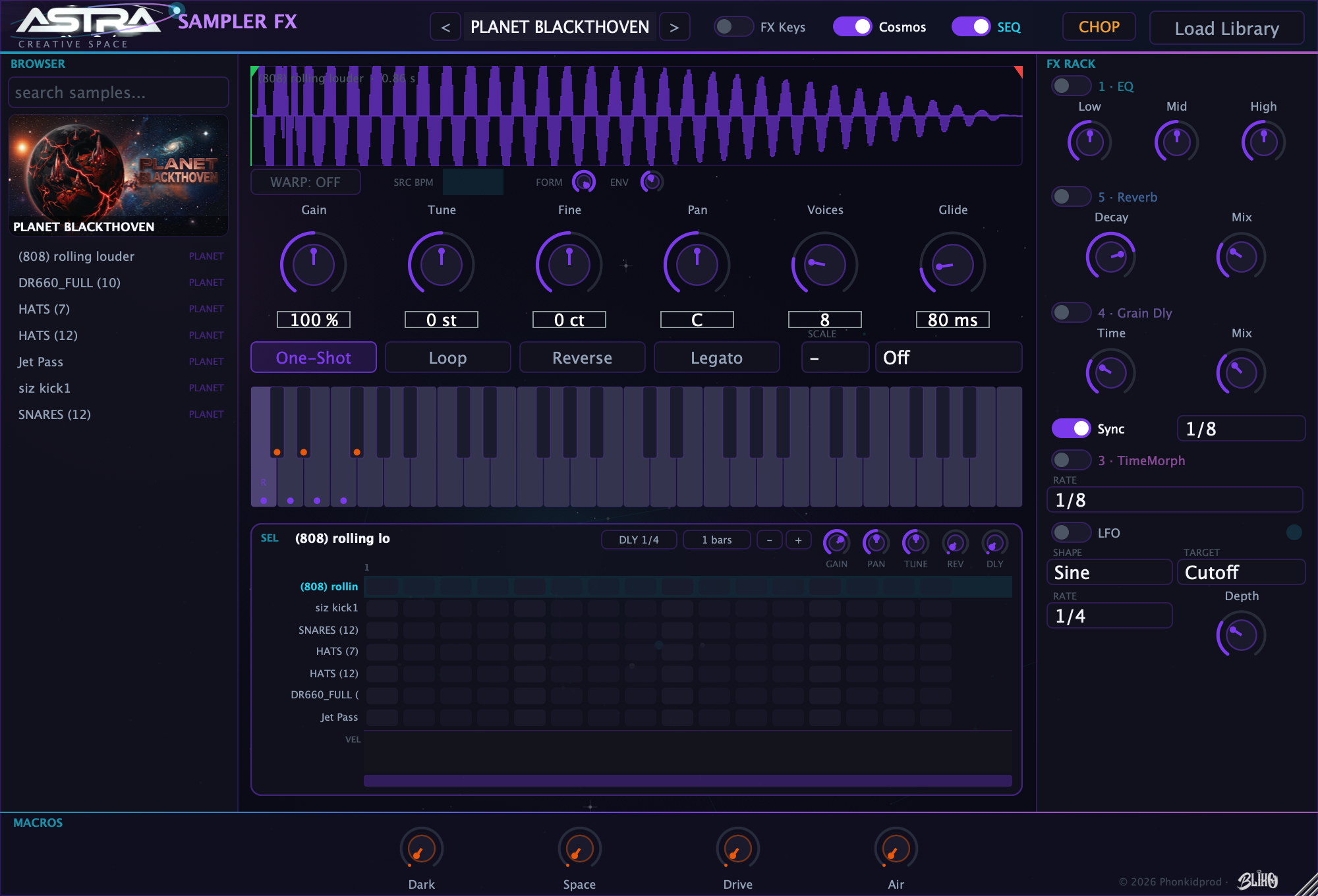Image resolution: width=1318 pixels, height=896 pixels.
Task: Click the sequencer DLY knob
Action: 995,543
